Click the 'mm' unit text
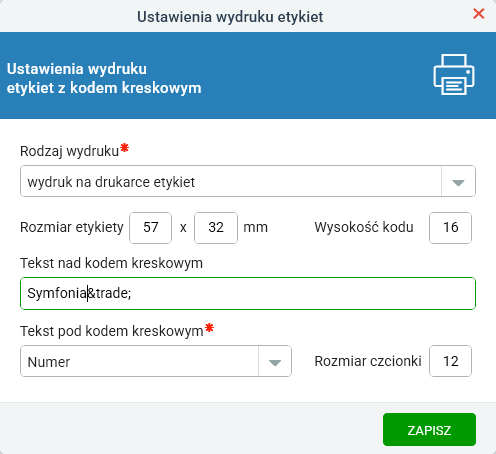The height and width of the screenshot is (454, 496). pos(256,228)
